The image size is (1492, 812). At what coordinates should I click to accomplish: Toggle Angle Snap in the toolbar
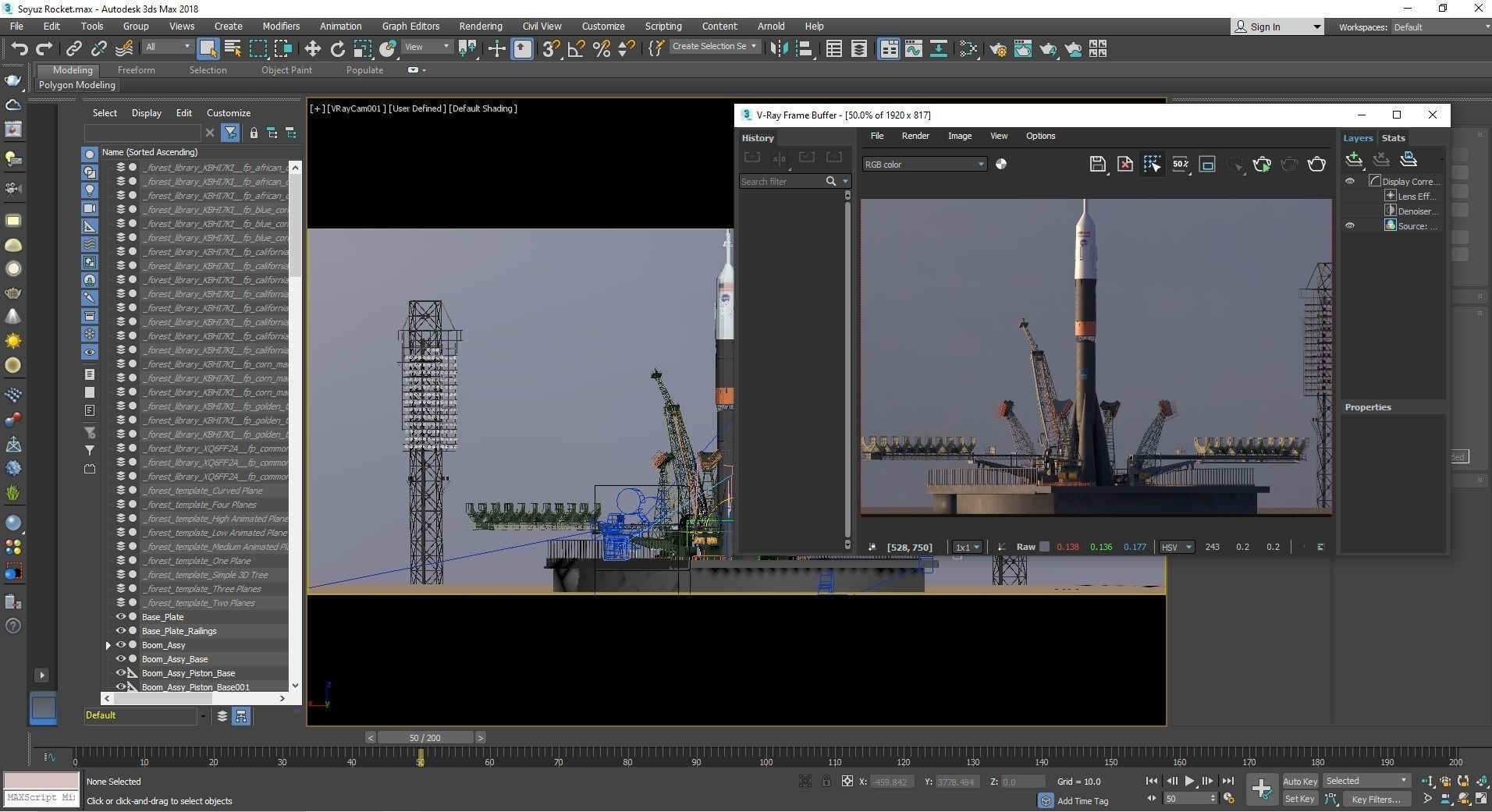(x=576, y=49)
